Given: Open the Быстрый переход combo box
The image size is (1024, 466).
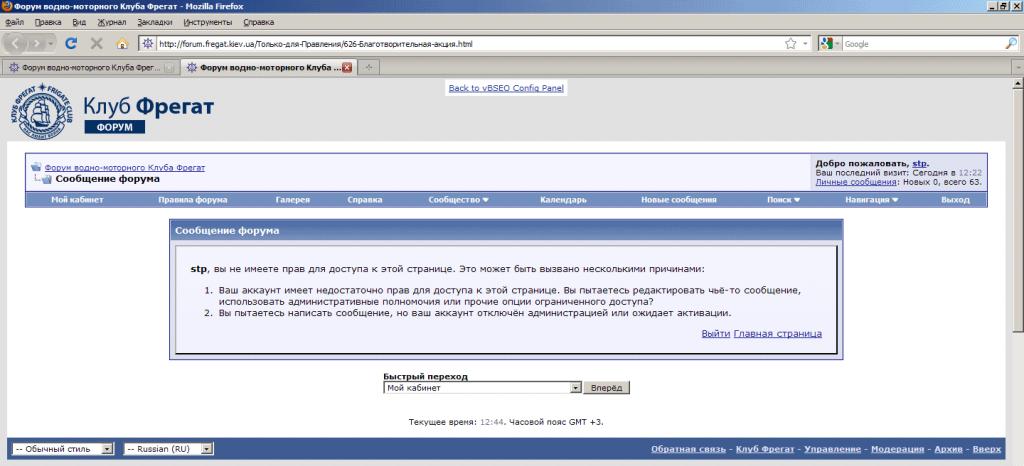Looking at the screenshot, I should coord(482,388).
